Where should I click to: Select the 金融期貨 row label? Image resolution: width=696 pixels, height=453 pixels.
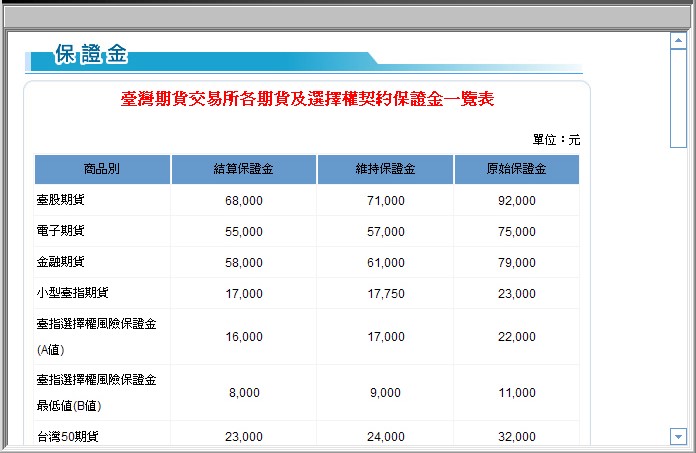60,262
